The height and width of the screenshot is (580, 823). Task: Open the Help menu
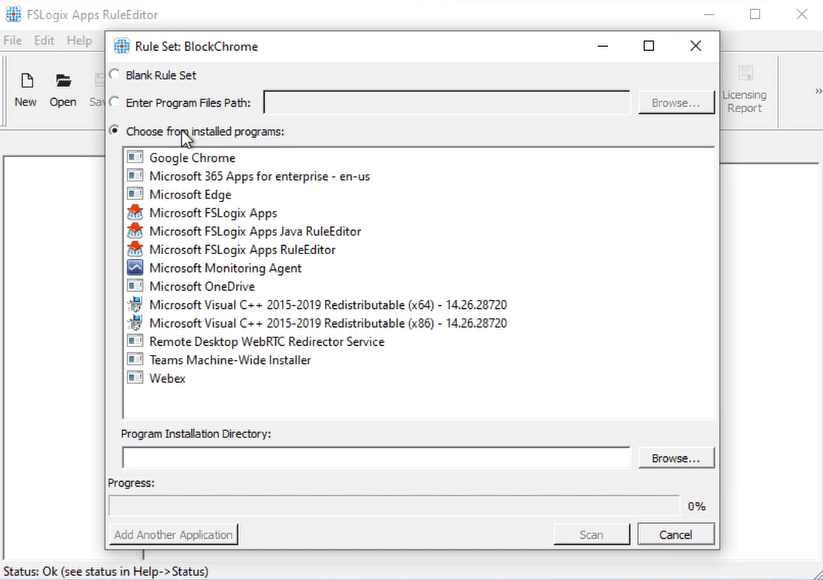(x=79, y=40)
